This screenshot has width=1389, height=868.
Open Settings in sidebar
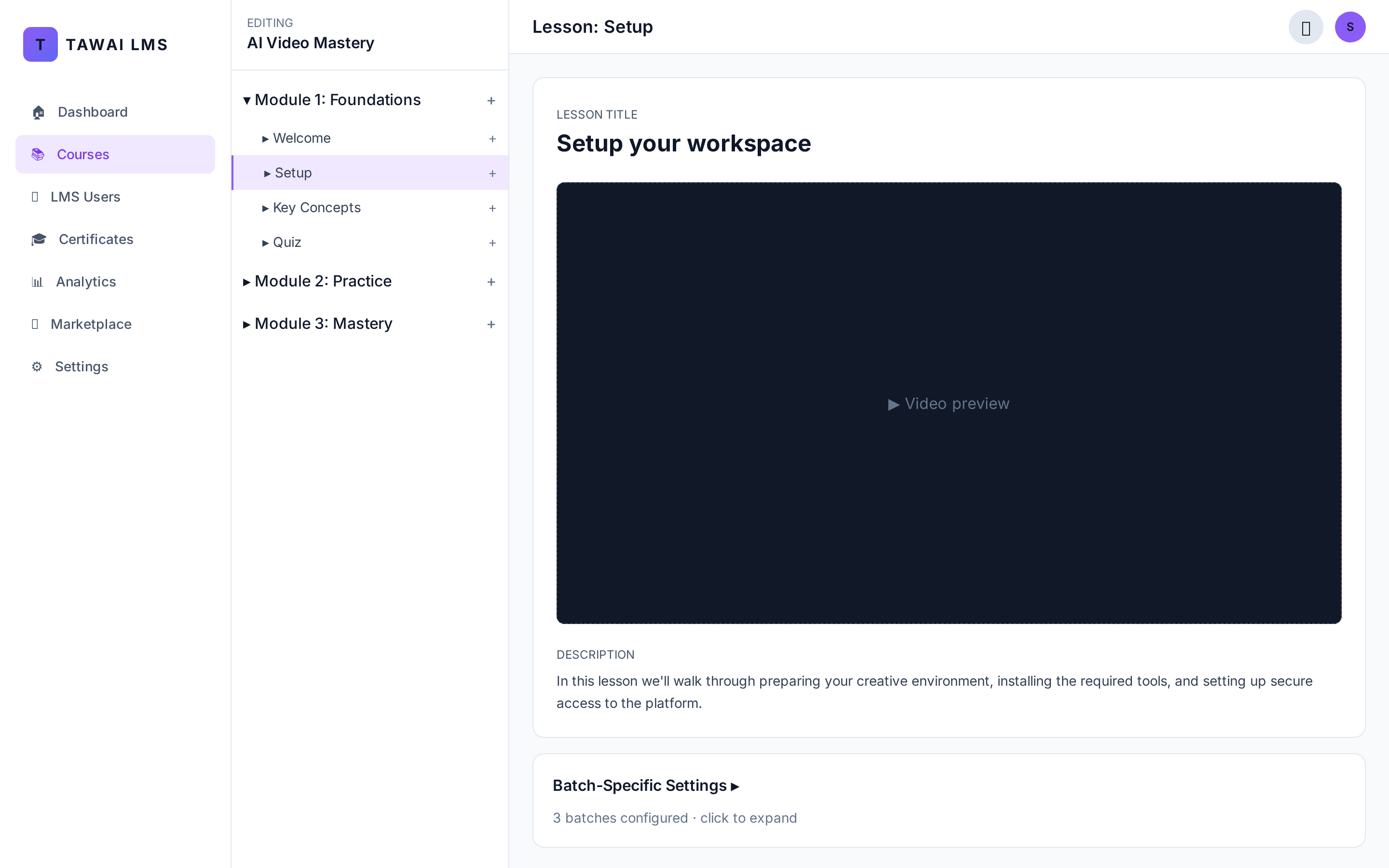click(115, 367)
